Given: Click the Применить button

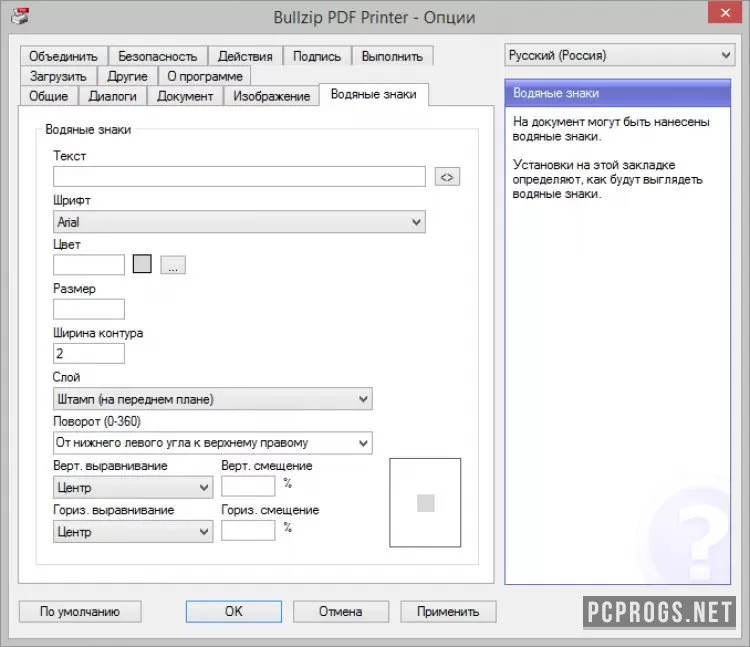Looking at the screenshot, I should [x=448, y=612].
